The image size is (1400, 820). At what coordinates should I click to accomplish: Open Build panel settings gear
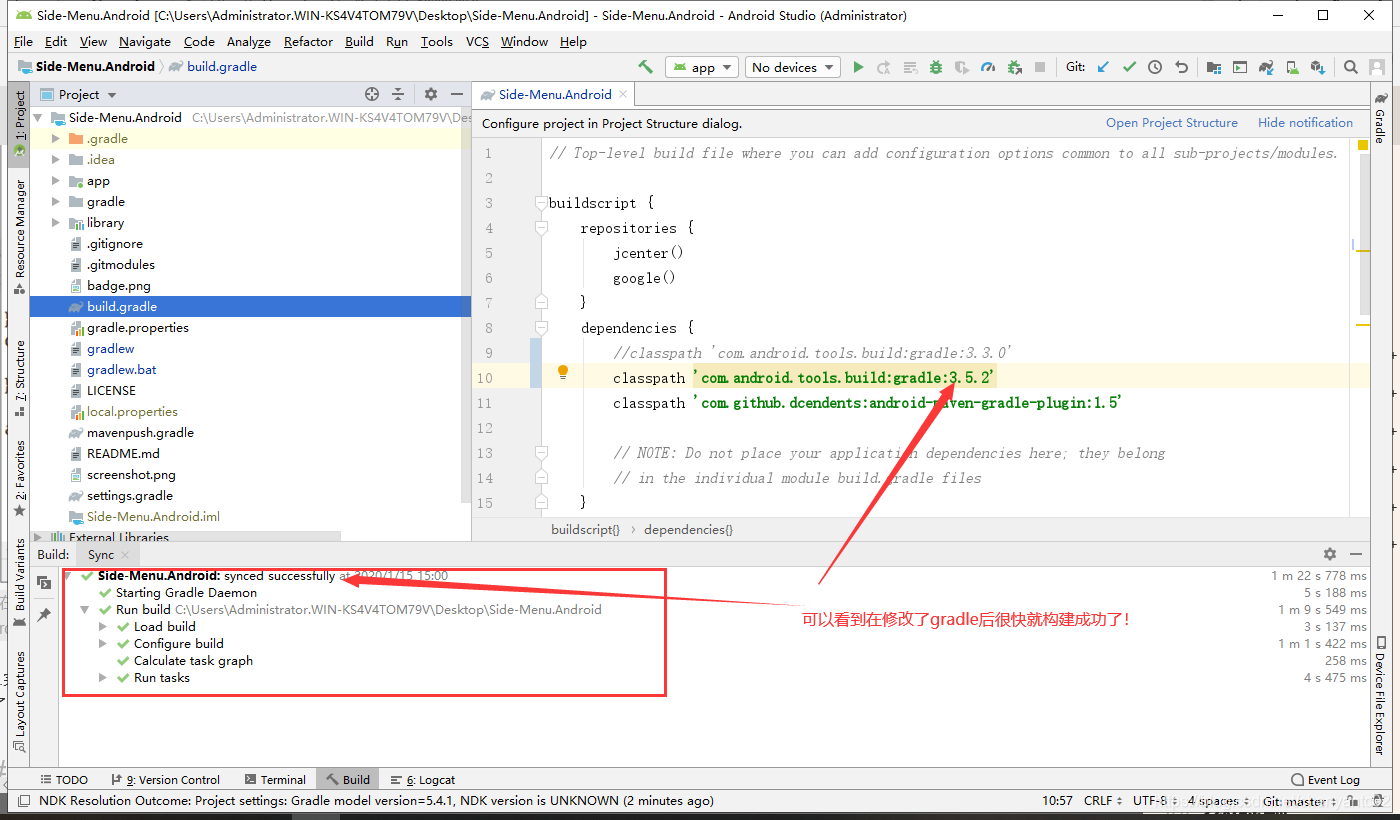1329,554
